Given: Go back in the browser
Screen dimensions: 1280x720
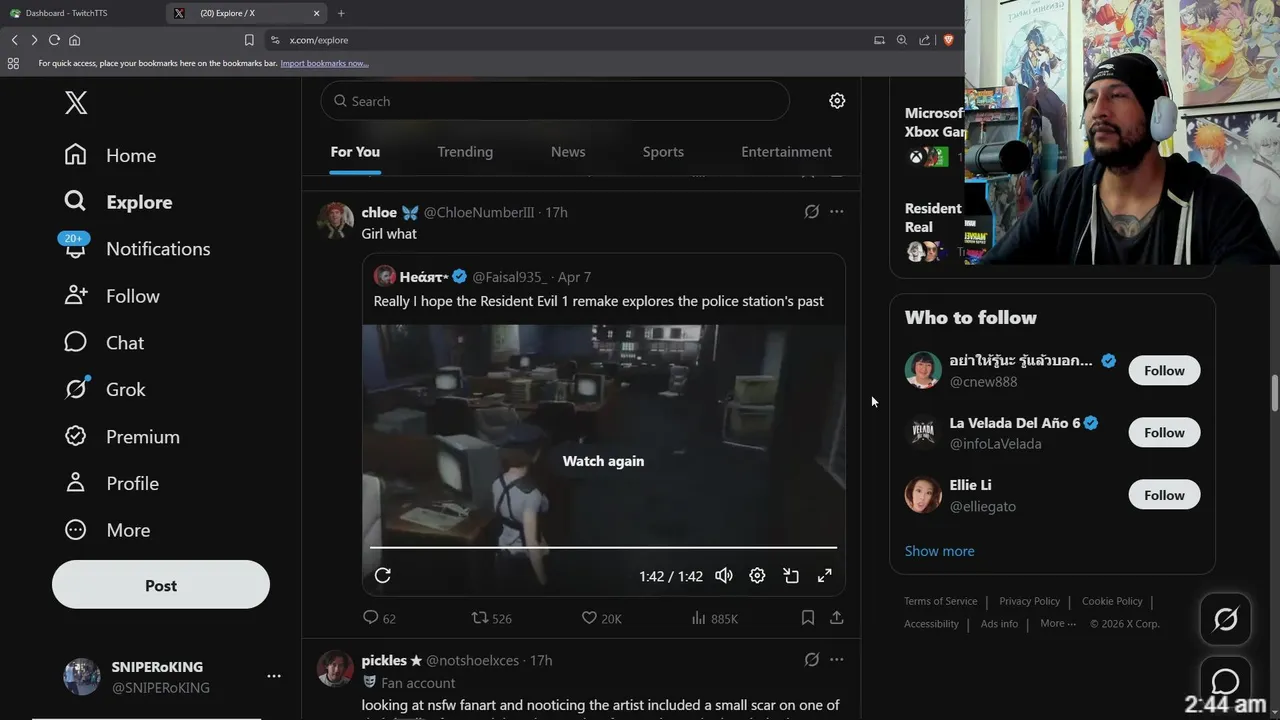Looking at the screenshot, I should pos(14,40).
